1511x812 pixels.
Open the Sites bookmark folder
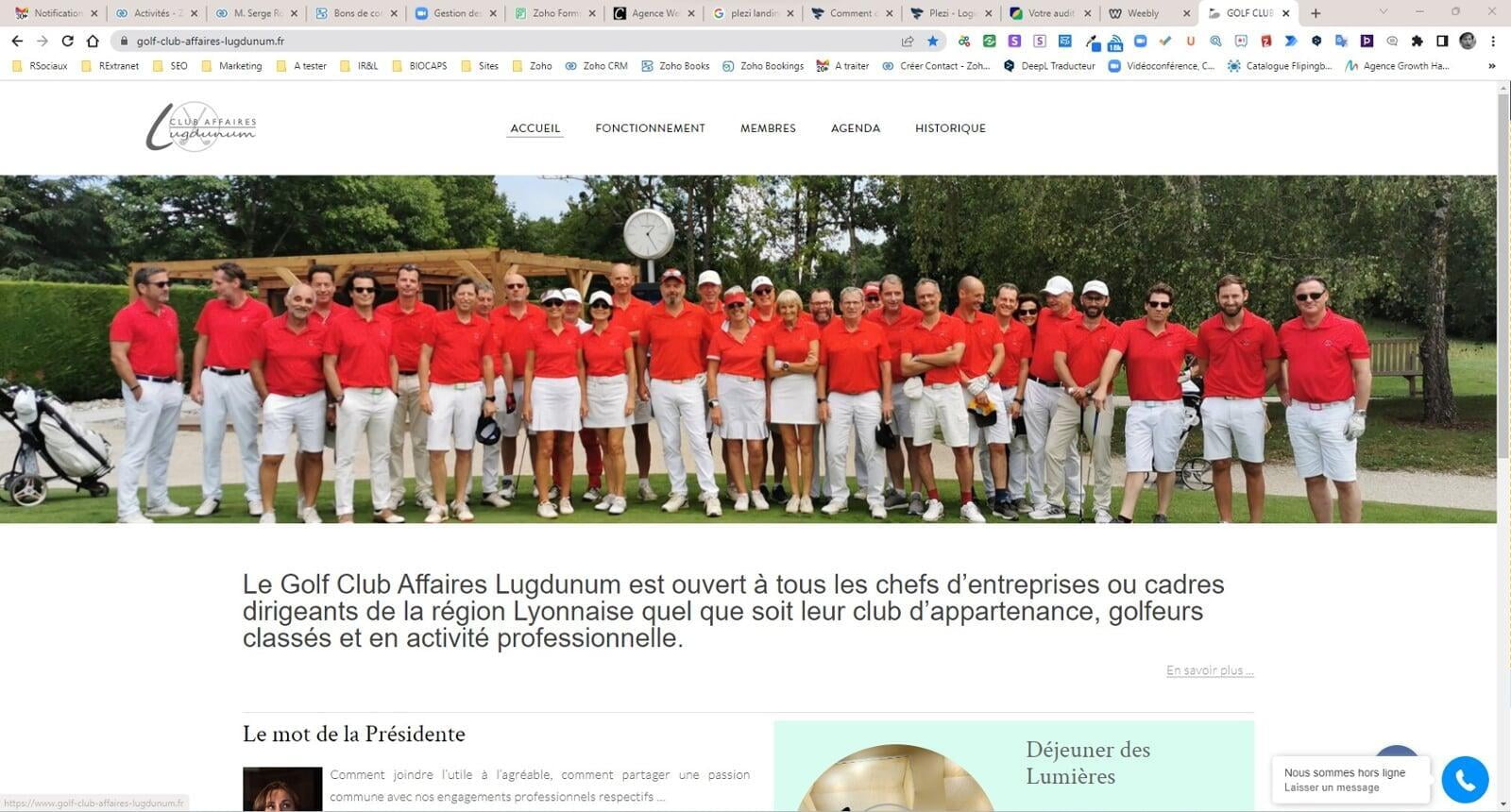point(480,66)
